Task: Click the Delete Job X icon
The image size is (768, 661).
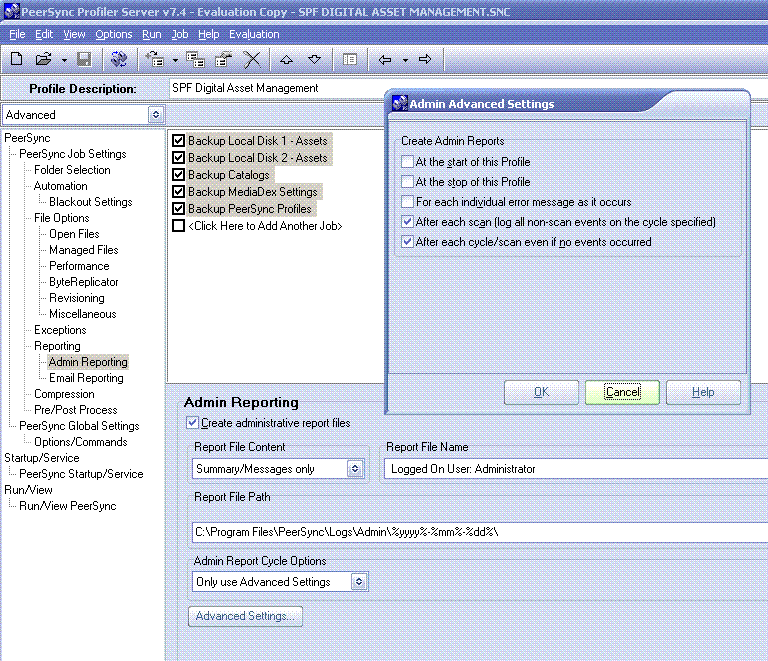Action: pos(252,59)
